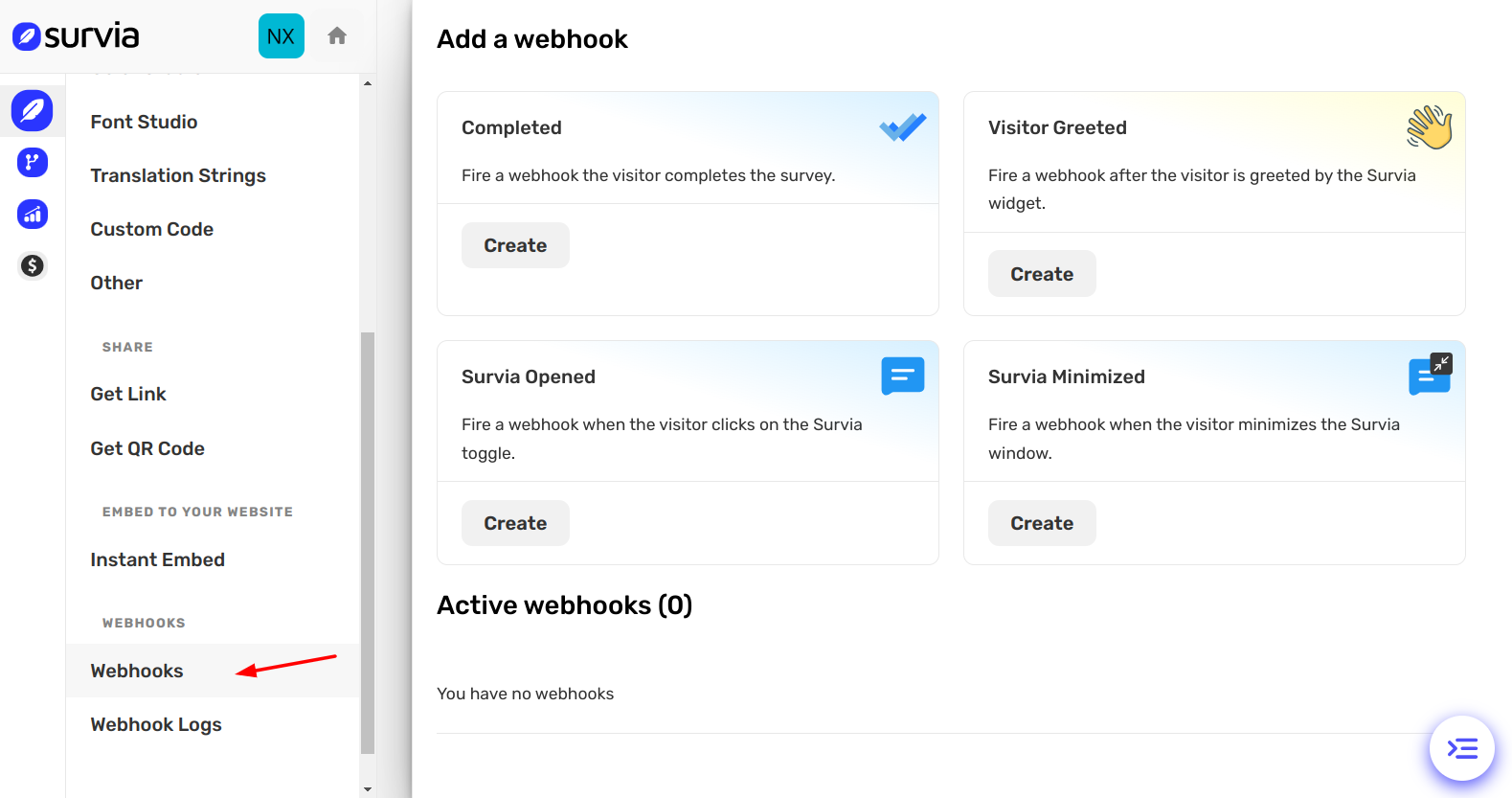Open the NX account avatar
The height and width of the screenshot is (798, 1512).
(x=281, y=36)
